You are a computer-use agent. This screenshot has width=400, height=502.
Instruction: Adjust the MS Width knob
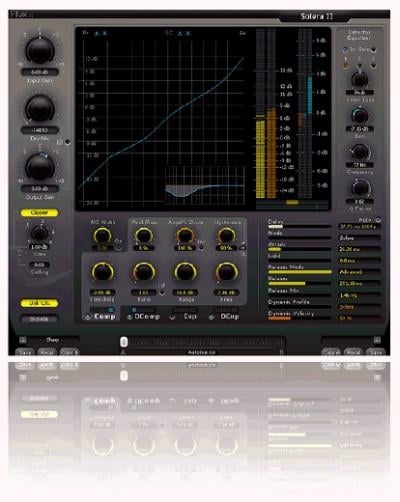point(102,236)
